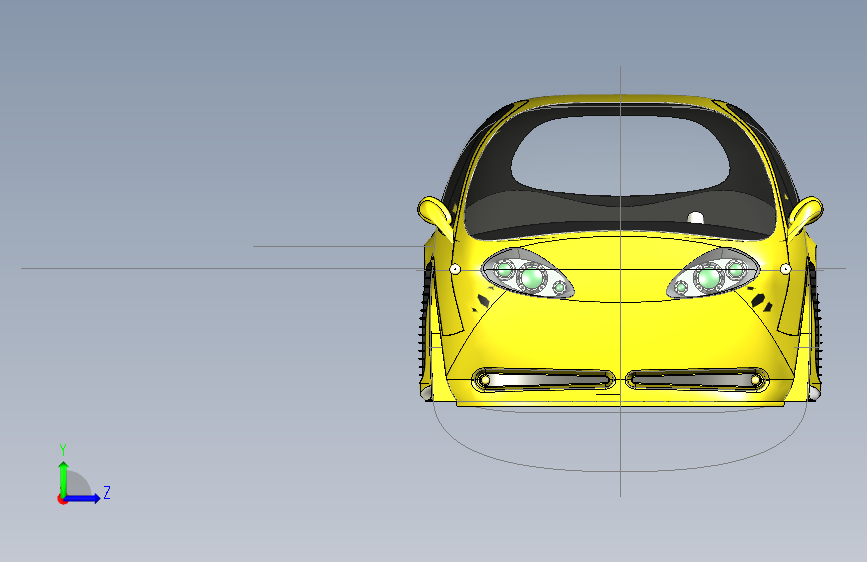Select the white cylinder inside the cabin
Image resolution: width=867 pixels, height=562 pixels.
tap(696, 217)
